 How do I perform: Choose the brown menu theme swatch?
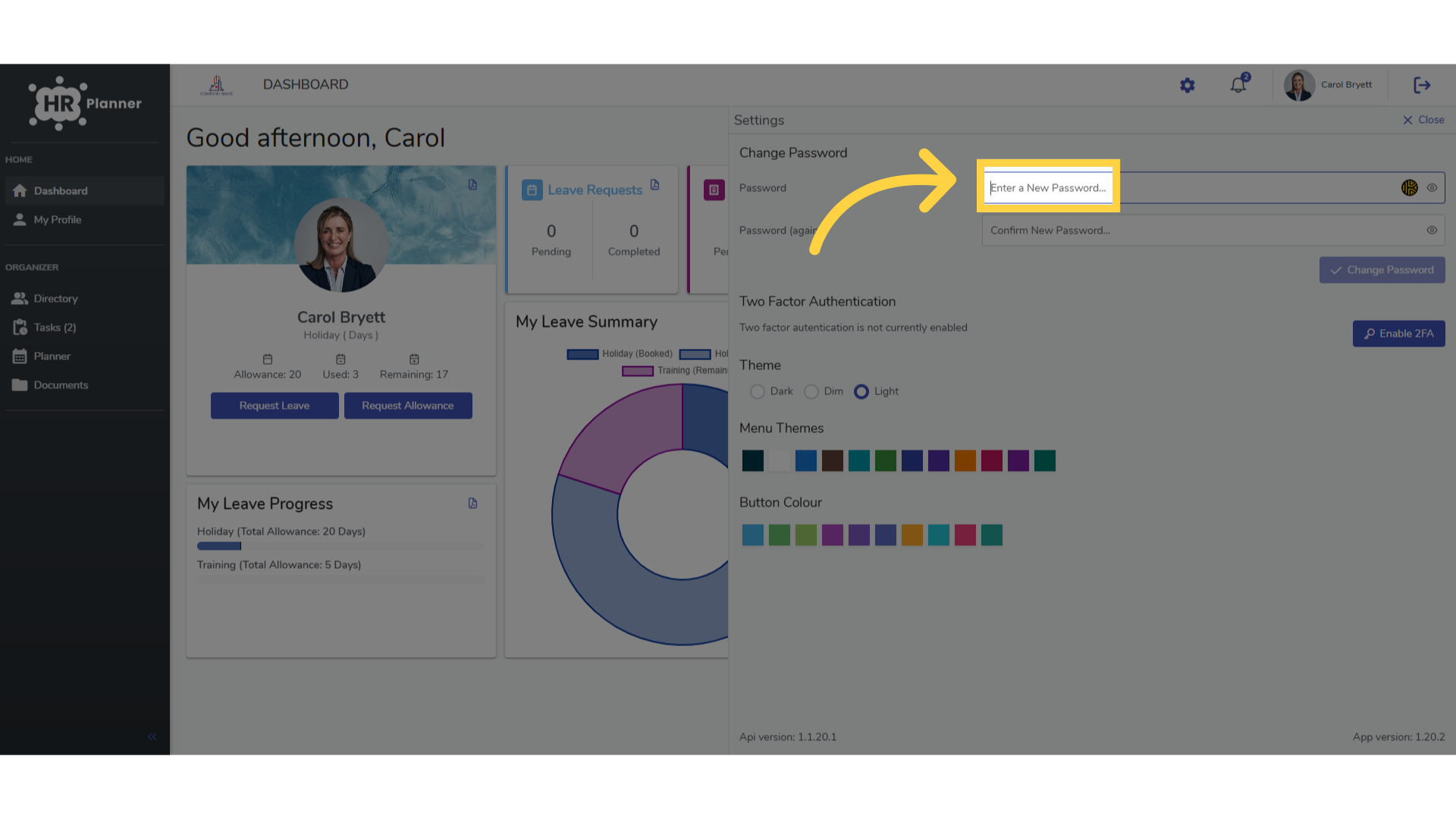click(833, 461)
